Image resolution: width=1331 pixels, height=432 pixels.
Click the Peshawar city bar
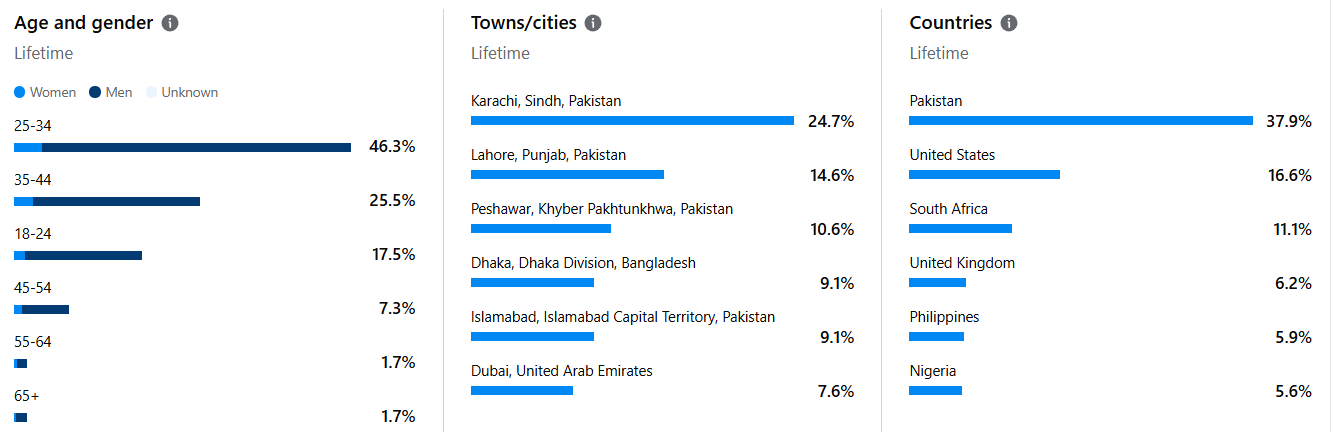coord(540,228)
